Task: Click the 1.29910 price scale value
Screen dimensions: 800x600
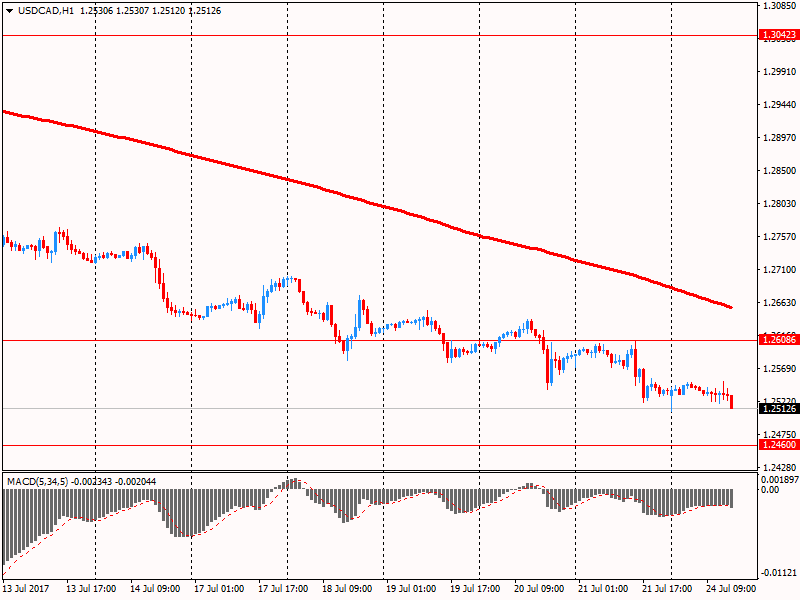Action: click(779, 71)
